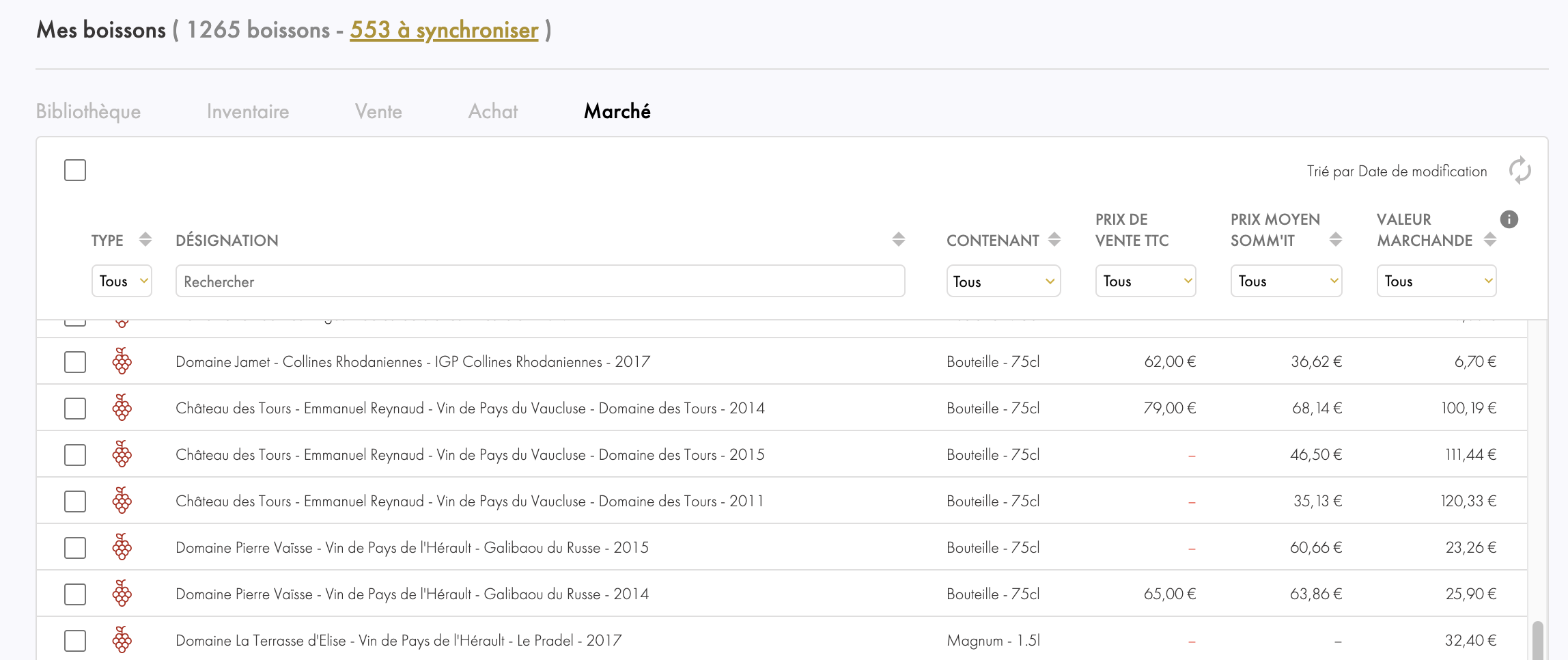The width and height of the screenshot is (1568, 660).
Task: Check the Galibaou du Russe 2014 row
Action: coord(75,594)
